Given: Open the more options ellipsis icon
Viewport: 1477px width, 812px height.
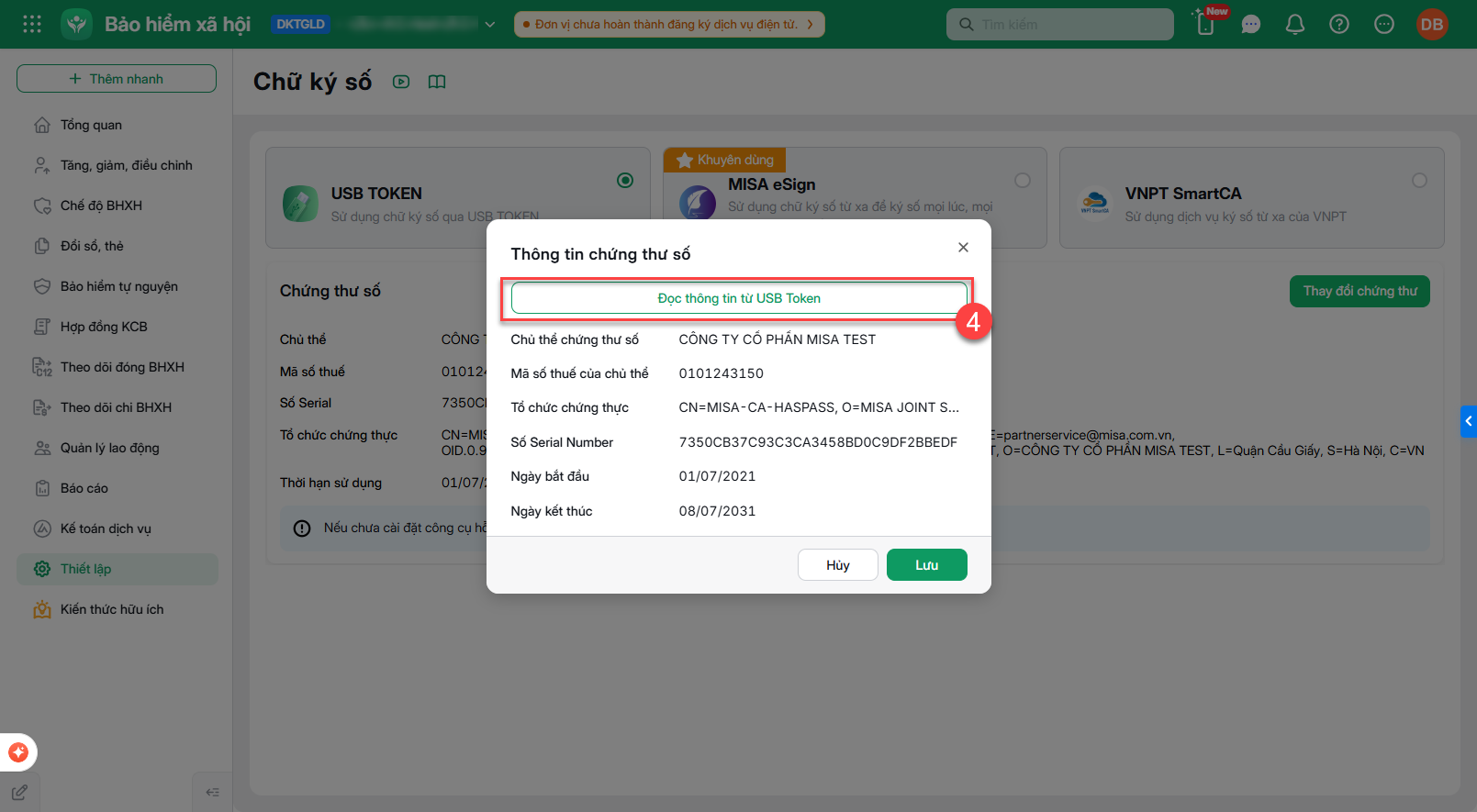Looking at the screenshot, I should (x=1384, y=25).
